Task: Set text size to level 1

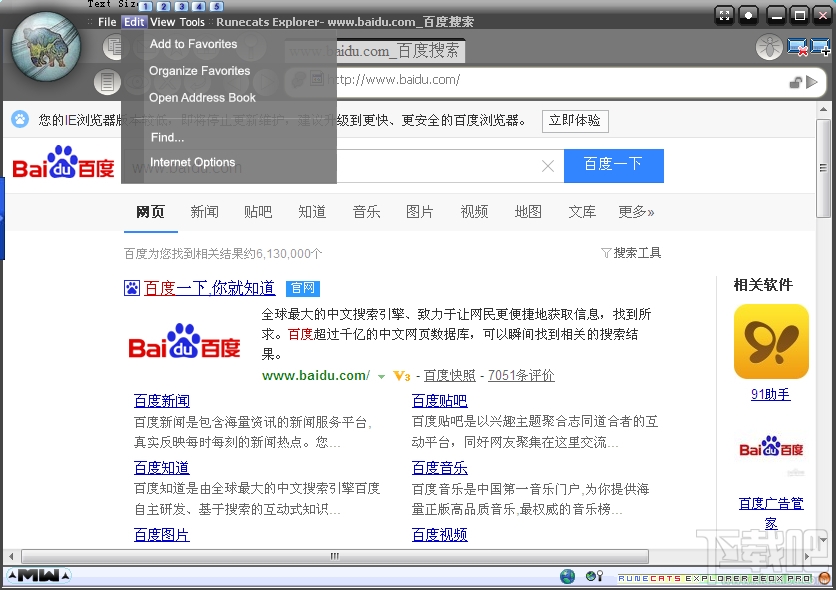Action: point(146,6)
